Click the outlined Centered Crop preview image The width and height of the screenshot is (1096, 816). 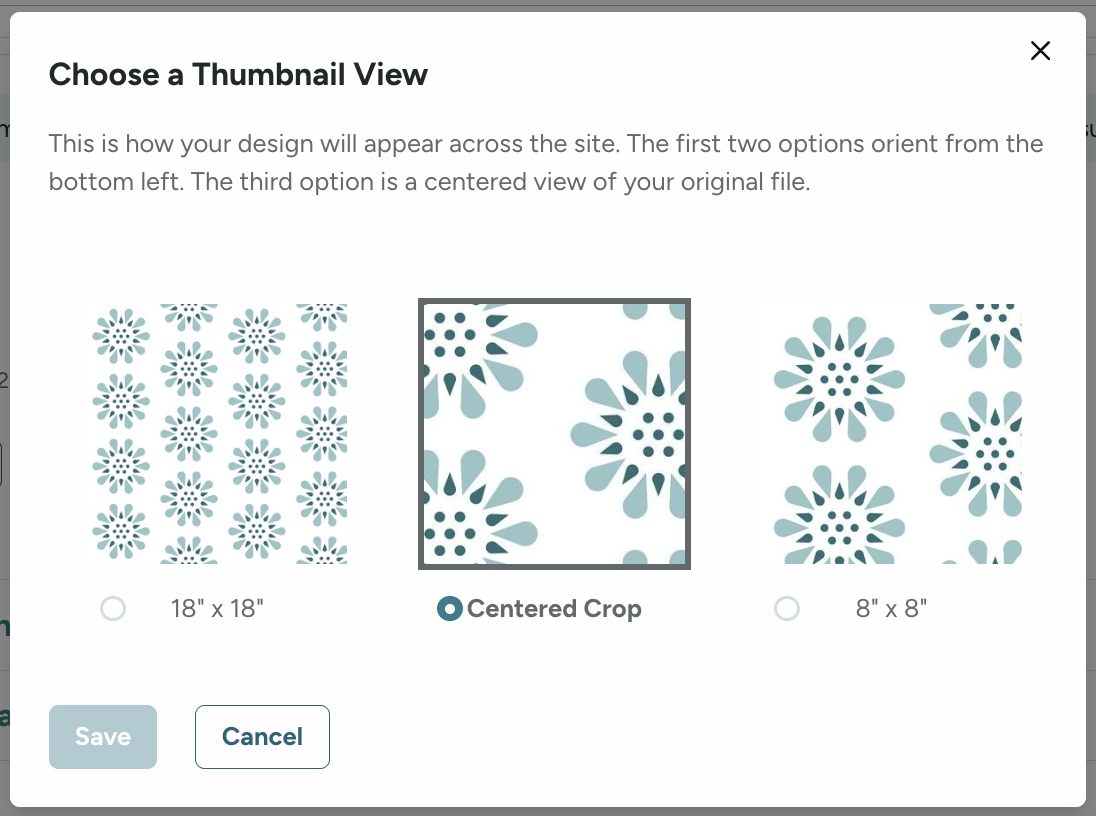555,433
